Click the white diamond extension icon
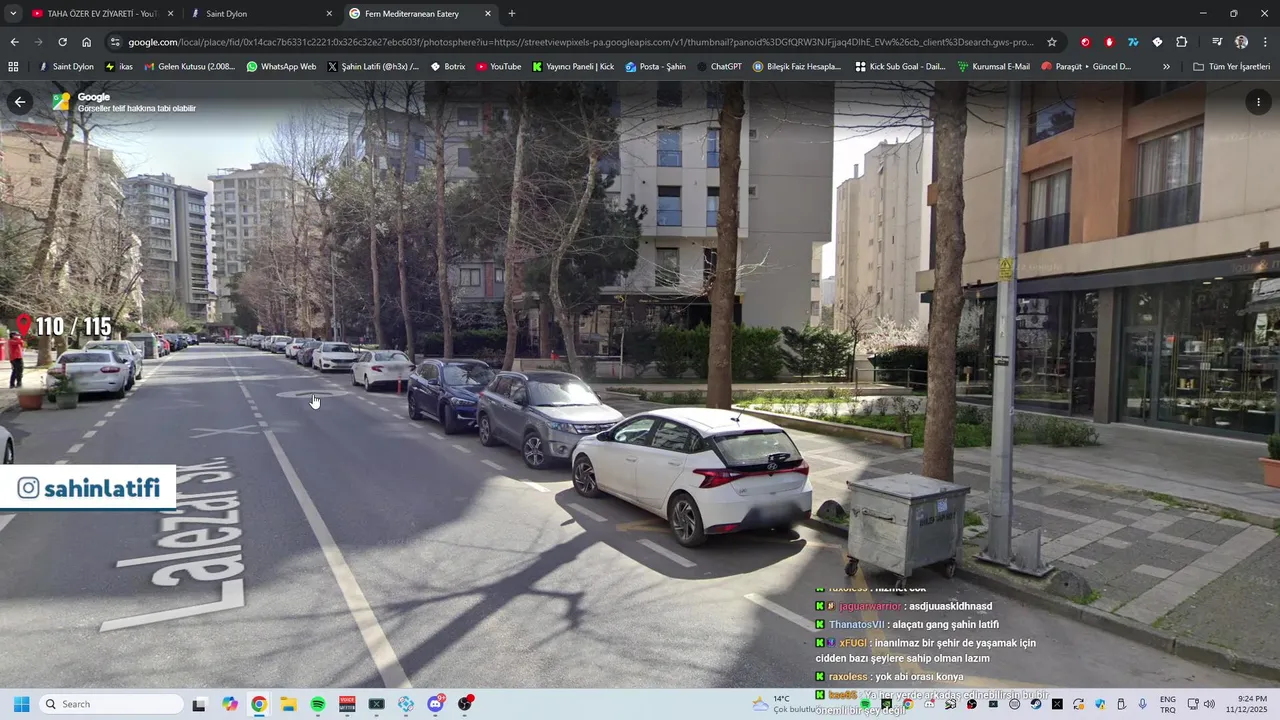Viewport: 1280px width, 720px height. point(1157,42)
